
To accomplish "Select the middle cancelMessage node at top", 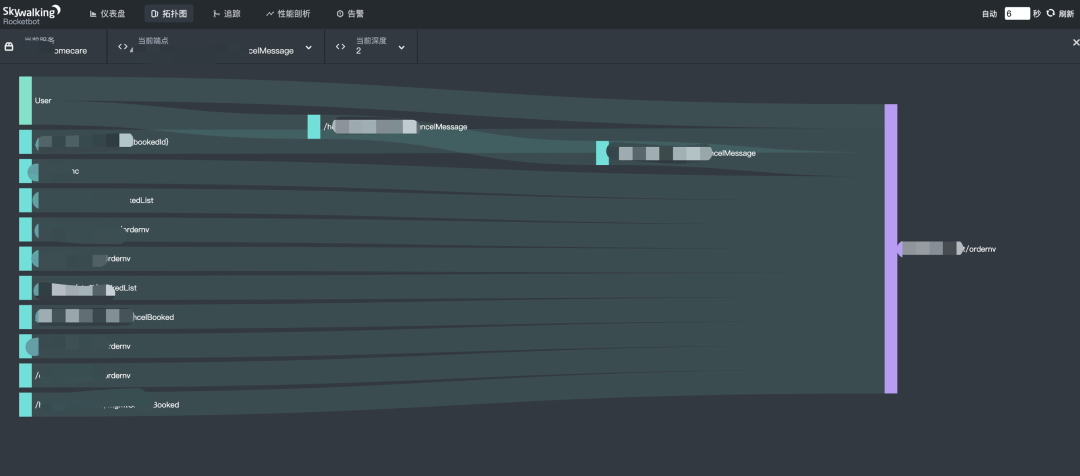I will (314, 127).
